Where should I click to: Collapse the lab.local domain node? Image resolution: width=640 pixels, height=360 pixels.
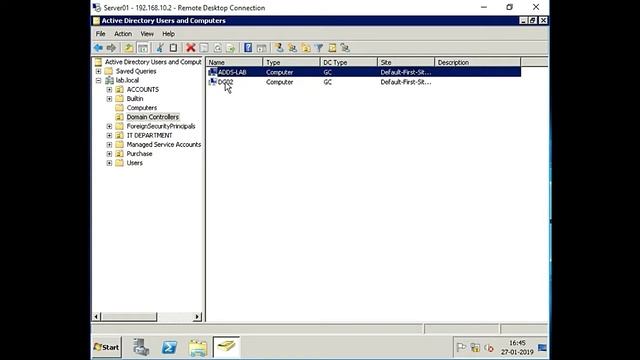click(x=98, y=80)
